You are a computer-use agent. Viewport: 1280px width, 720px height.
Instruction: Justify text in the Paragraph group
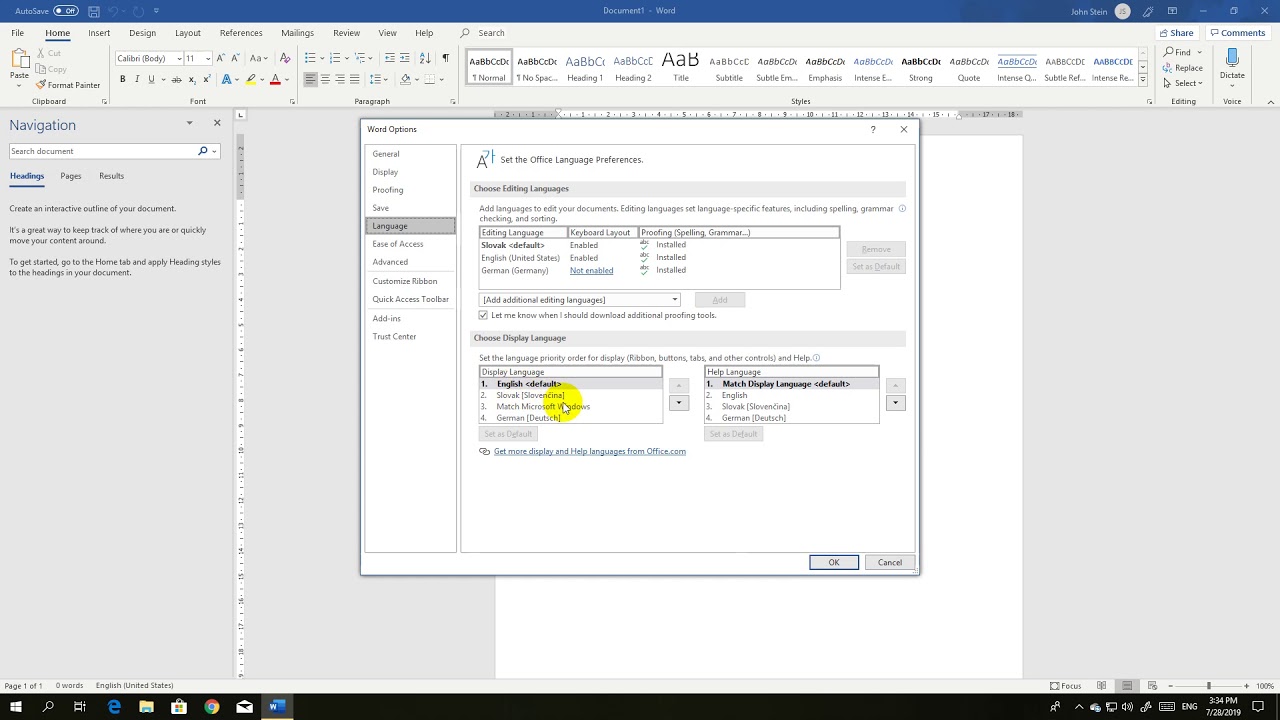point(355,79)
